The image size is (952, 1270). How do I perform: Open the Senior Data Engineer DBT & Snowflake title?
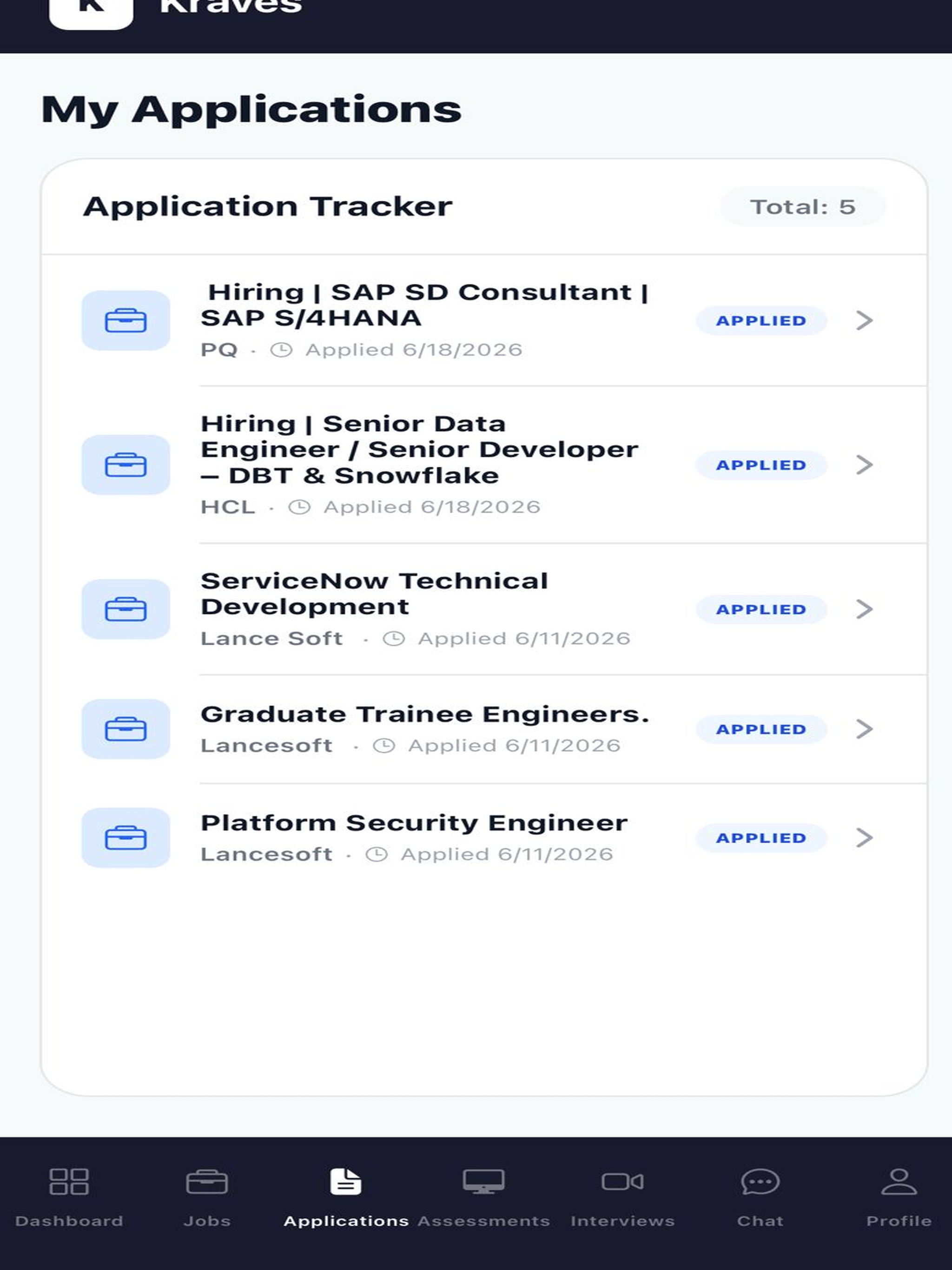(420, 450)
